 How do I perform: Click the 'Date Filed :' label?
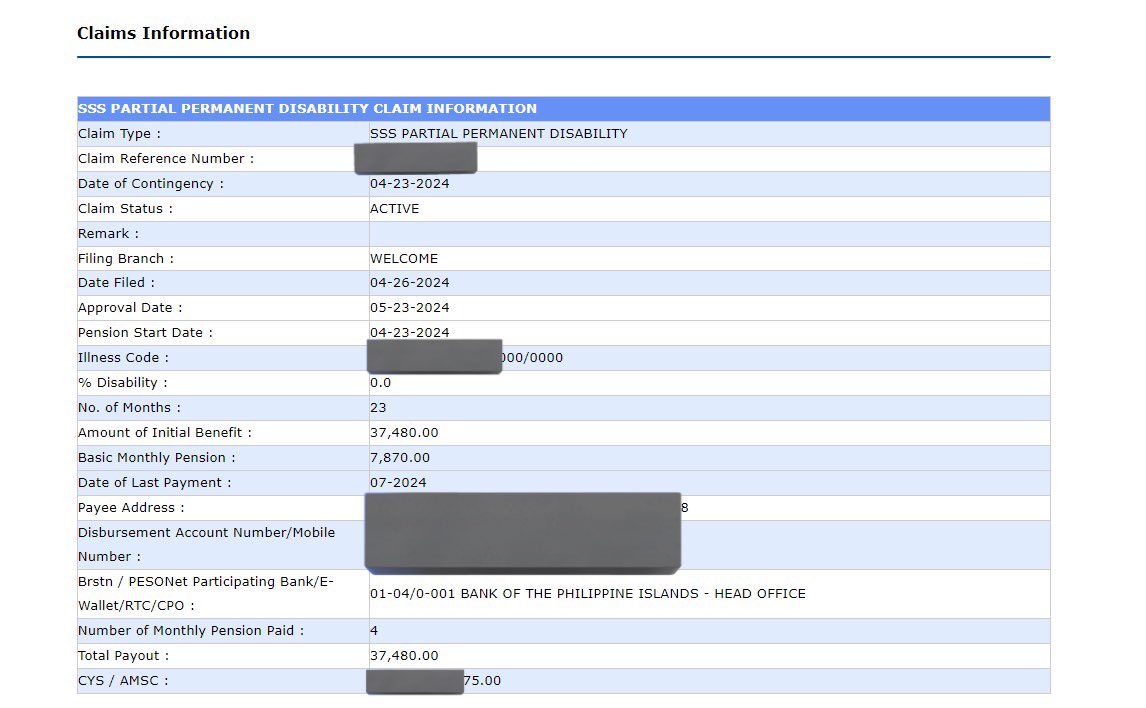pos(117,283)
